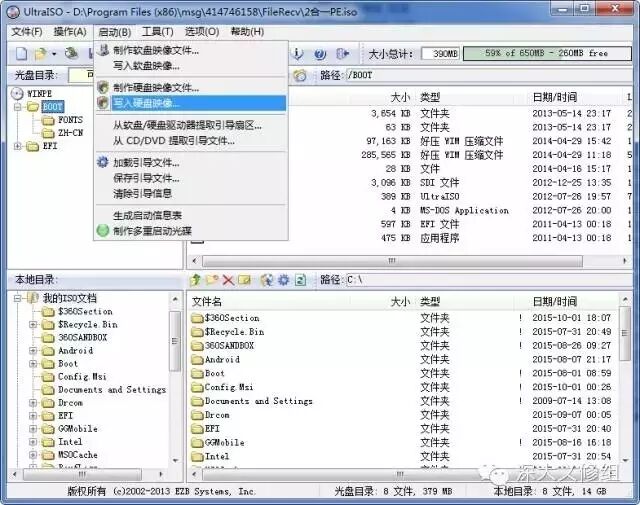Select 制作软盘映像文件... menu entry
This screenshot has width=640, height=505.
tap(191, 50)
